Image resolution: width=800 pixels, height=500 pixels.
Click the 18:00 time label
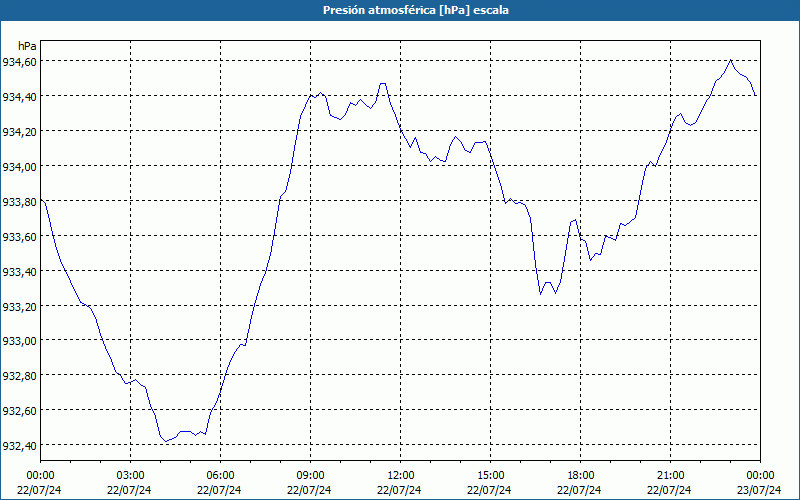point(581,476)
